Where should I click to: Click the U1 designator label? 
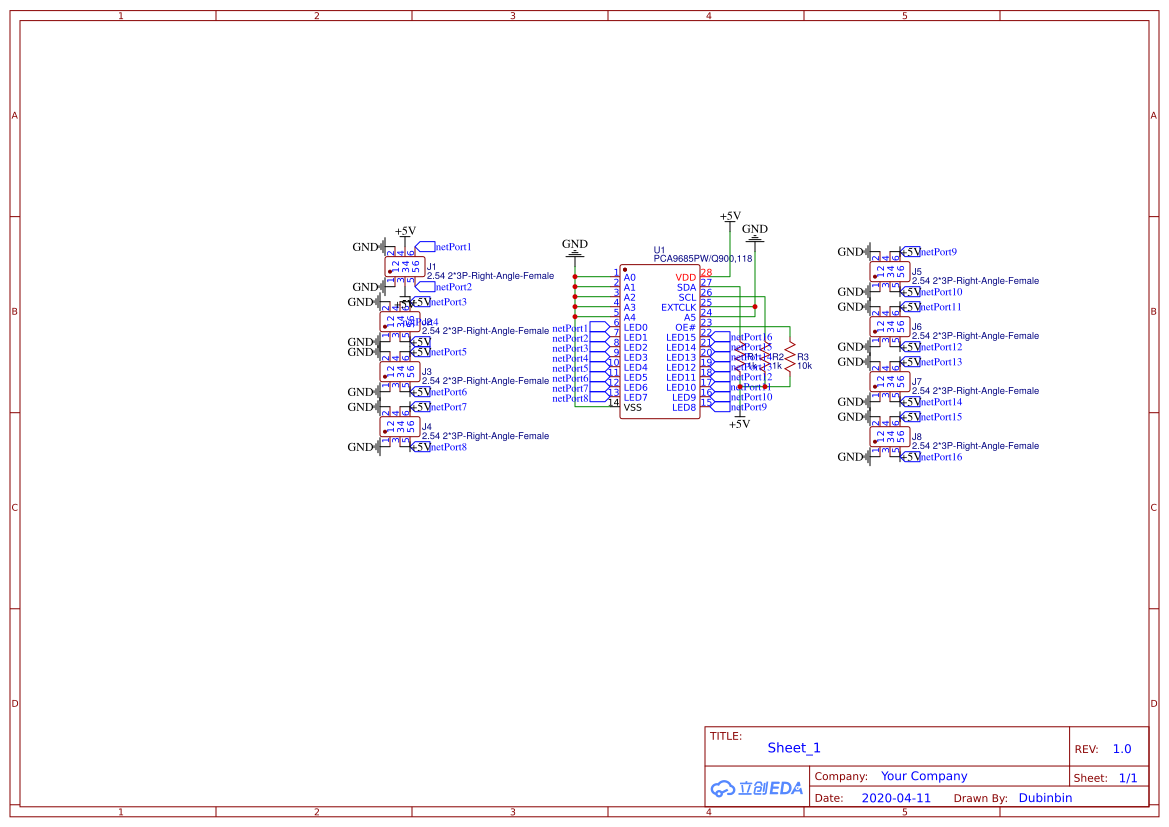[659, 251]
